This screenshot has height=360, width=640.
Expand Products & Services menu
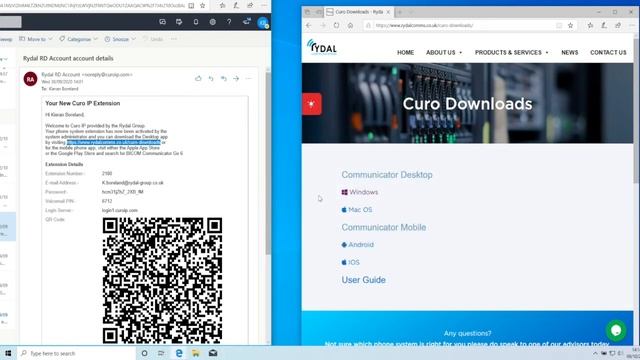pyautogui.click(x=511, y=53)
